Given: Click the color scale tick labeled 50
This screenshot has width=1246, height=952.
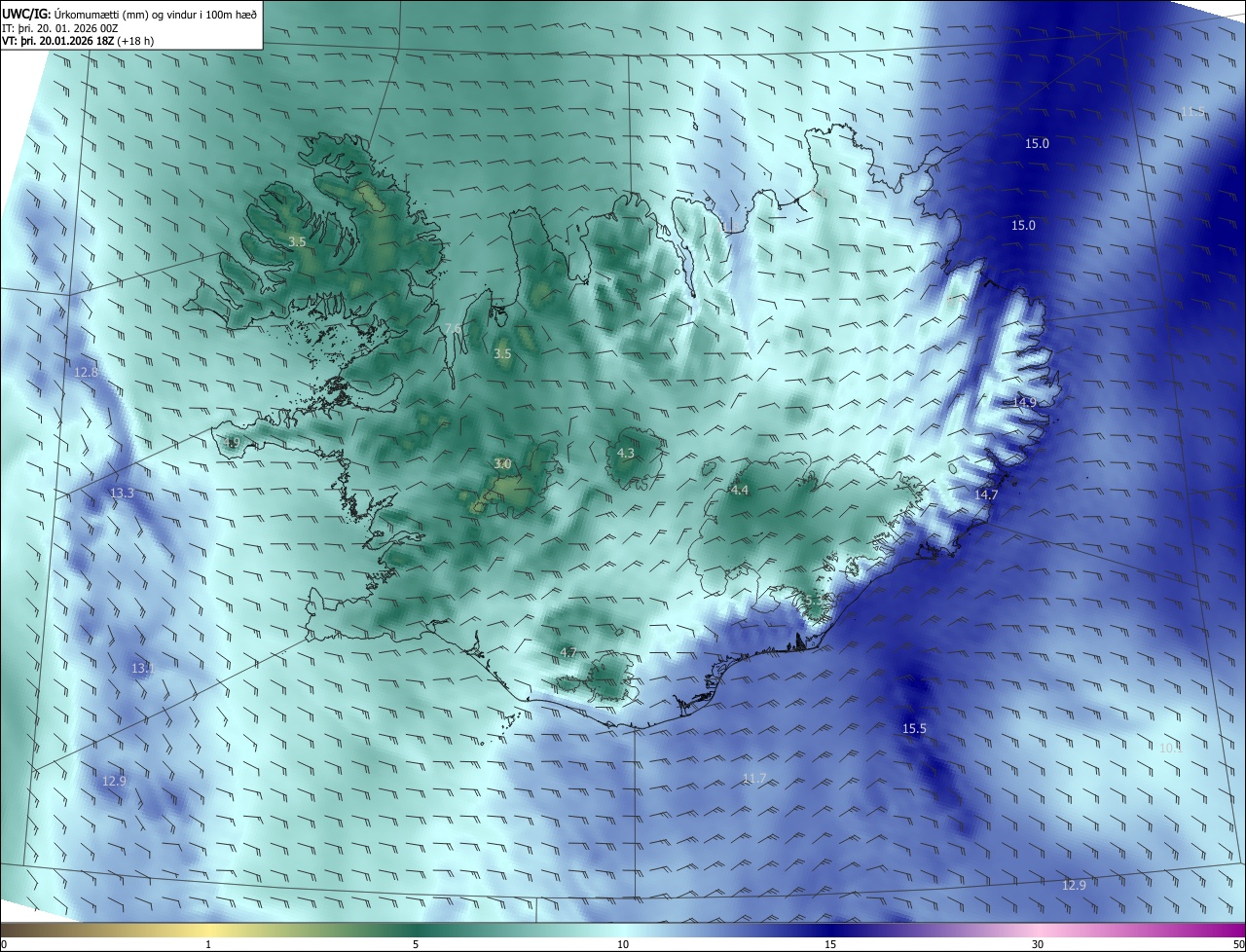Looking at the screenshot, I should coord(1238,944).
